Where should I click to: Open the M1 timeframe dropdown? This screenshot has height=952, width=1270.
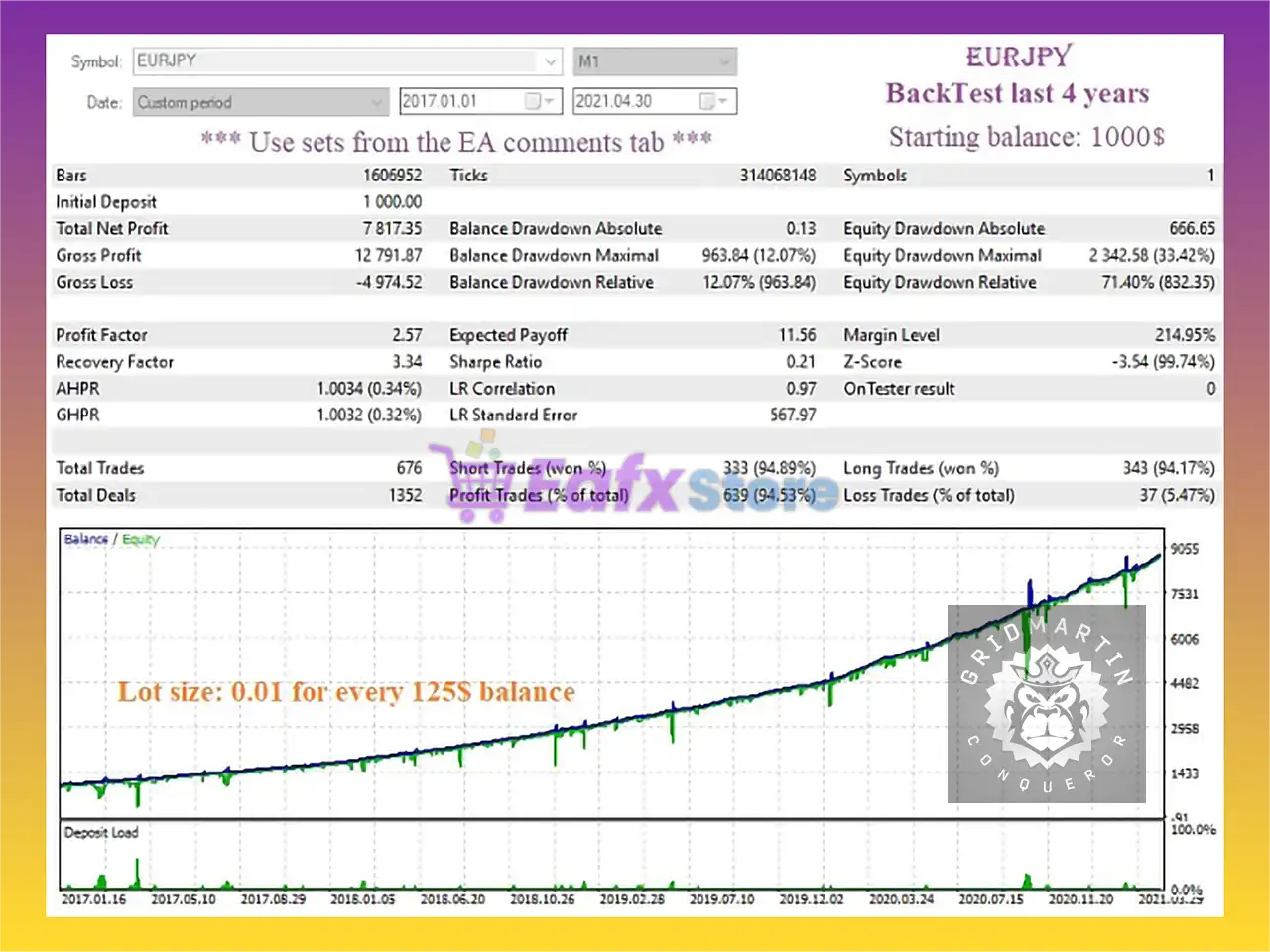(x=655, y=61)
